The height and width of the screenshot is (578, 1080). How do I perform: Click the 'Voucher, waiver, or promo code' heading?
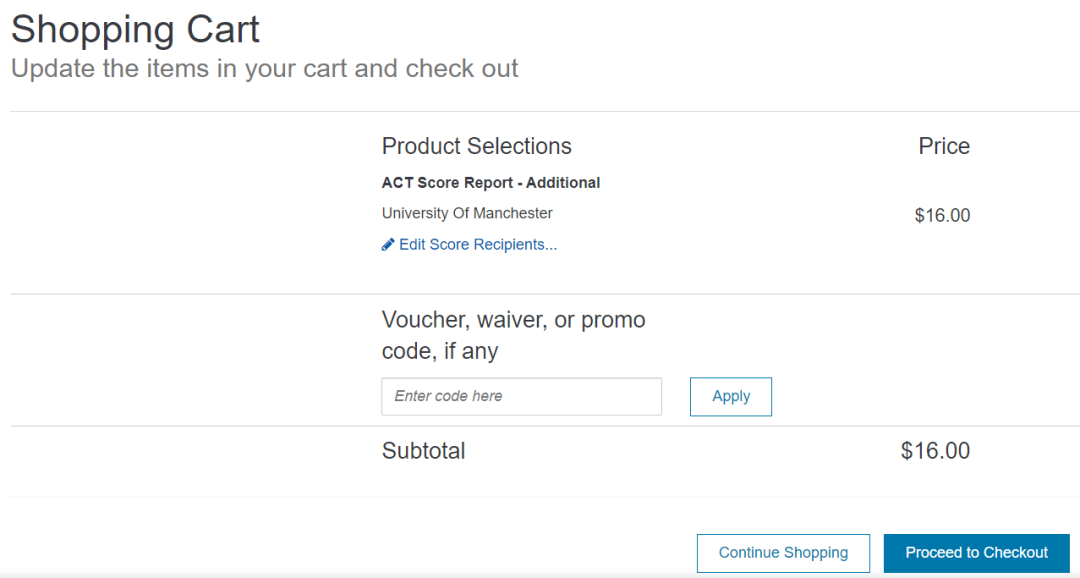pos(513,336)
